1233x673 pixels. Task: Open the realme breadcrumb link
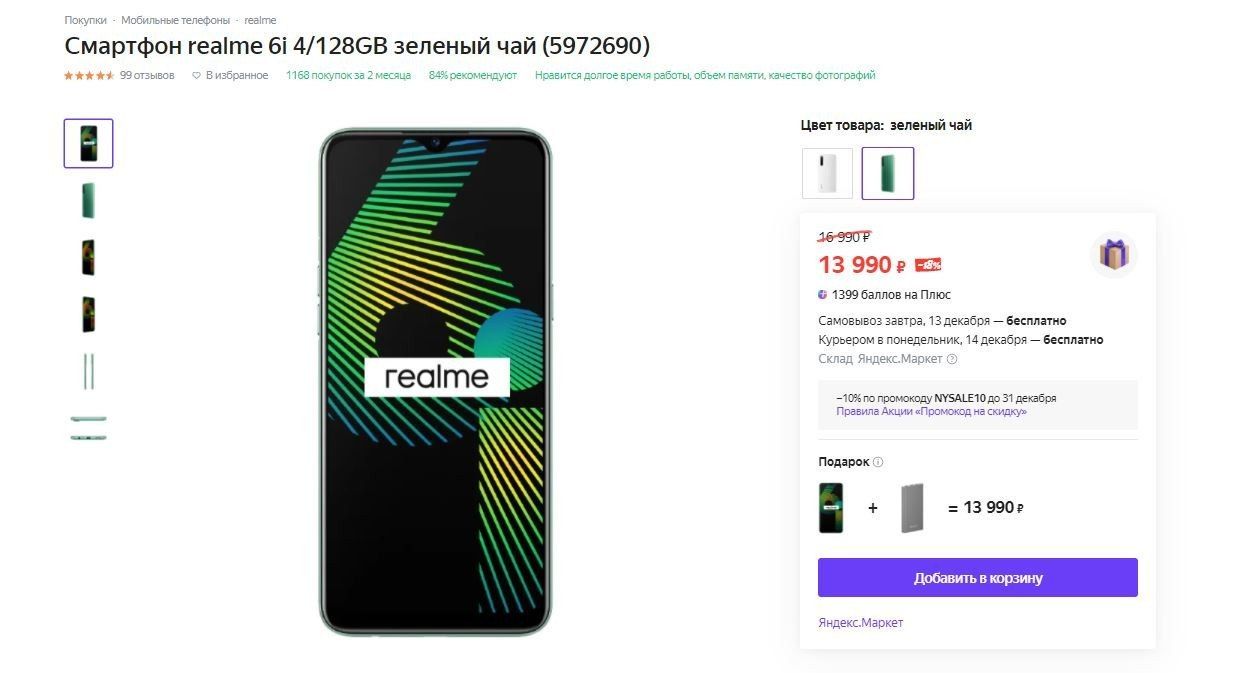pos(260,20)
